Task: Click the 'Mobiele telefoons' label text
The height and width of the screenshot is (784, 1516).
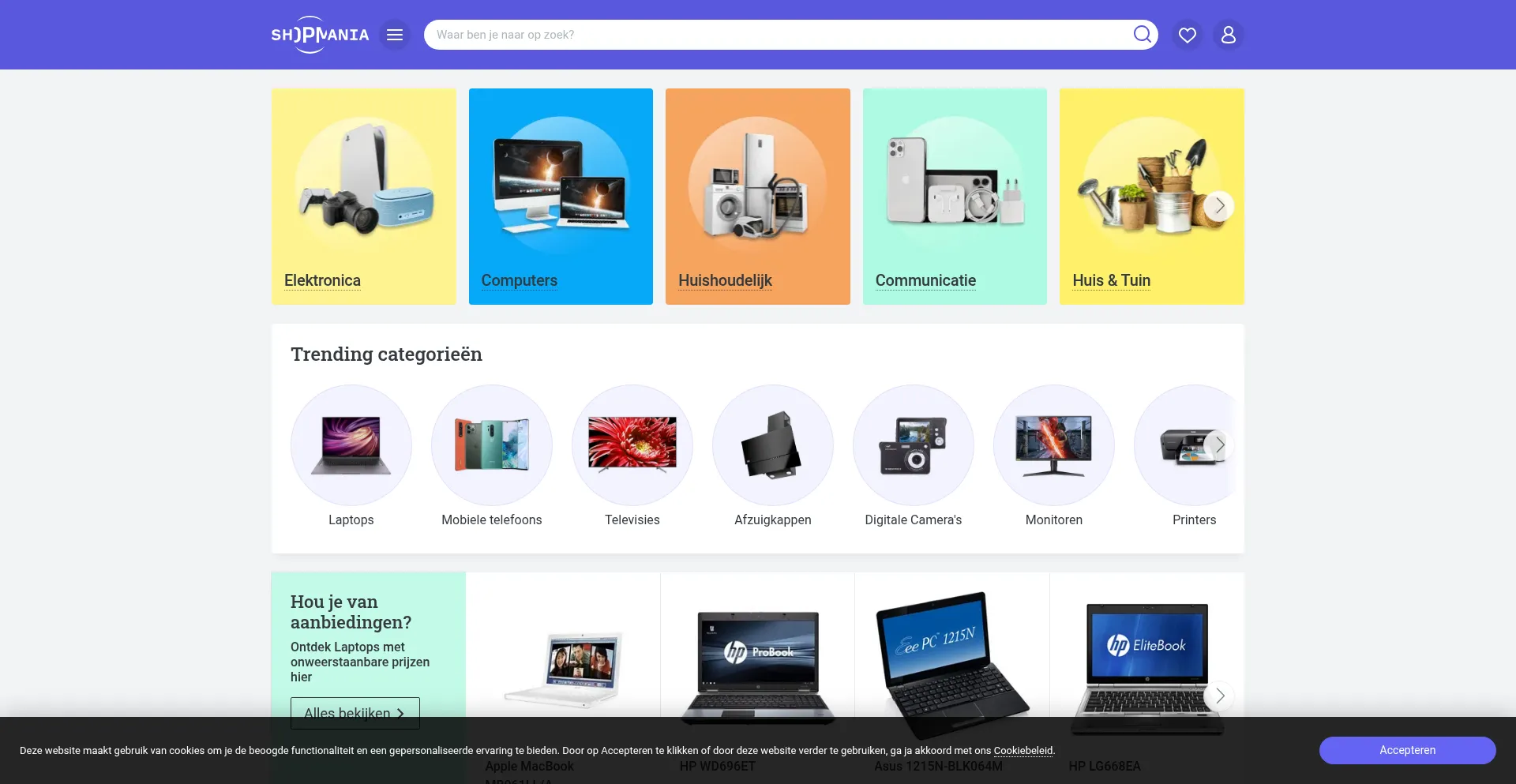Action: tap(492, 520)
